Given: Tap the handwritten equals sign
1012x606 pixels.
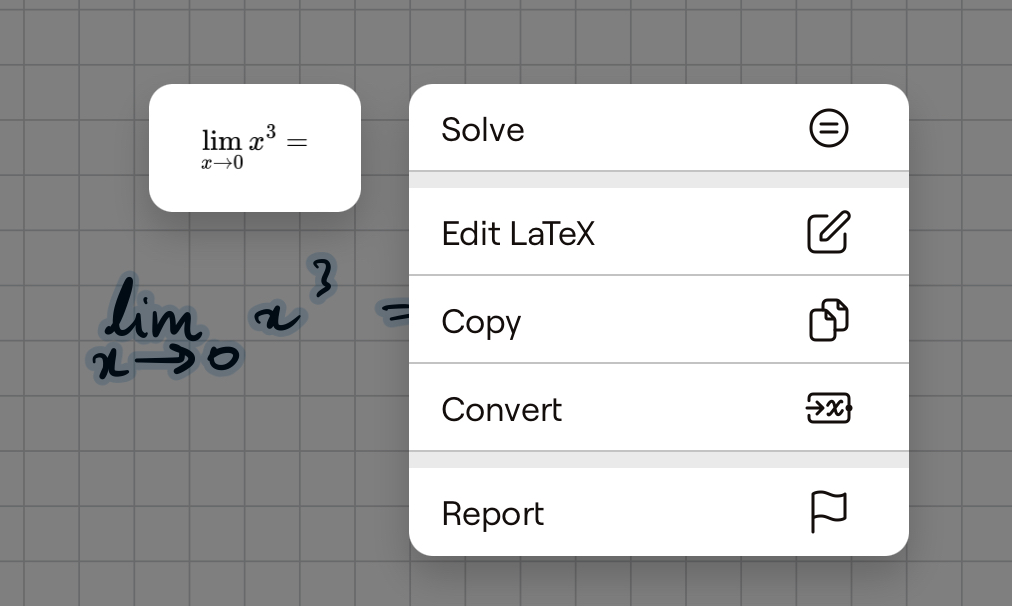Looking at the screenshot, I should pyautogui.click(x=395, y=314).
